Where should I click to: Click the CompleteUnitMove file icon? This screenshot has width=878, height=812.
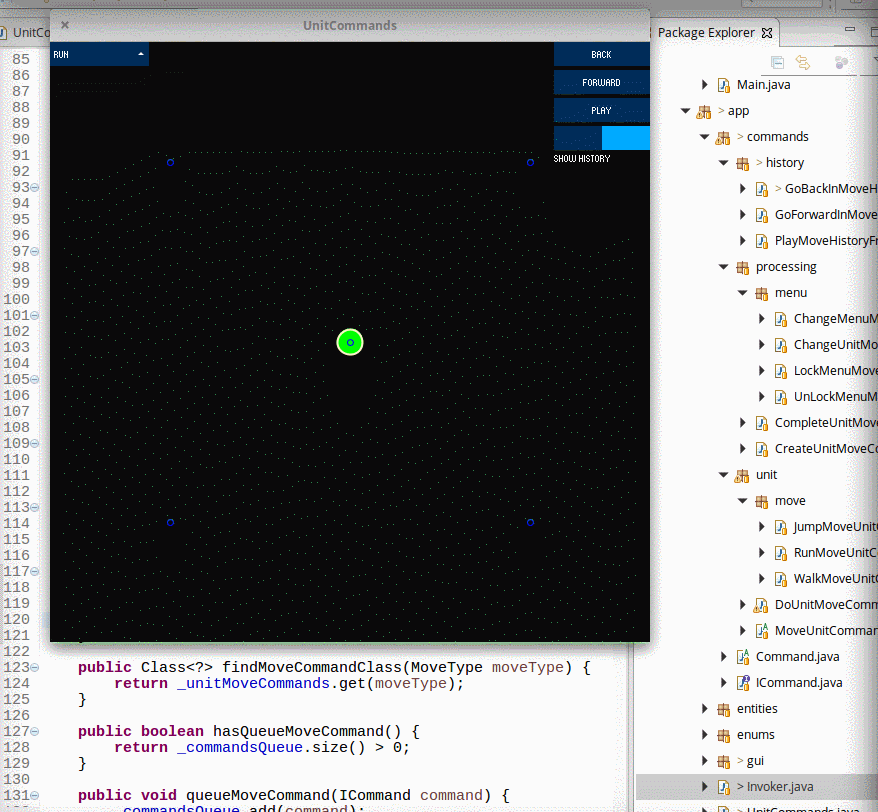point(762,423)
